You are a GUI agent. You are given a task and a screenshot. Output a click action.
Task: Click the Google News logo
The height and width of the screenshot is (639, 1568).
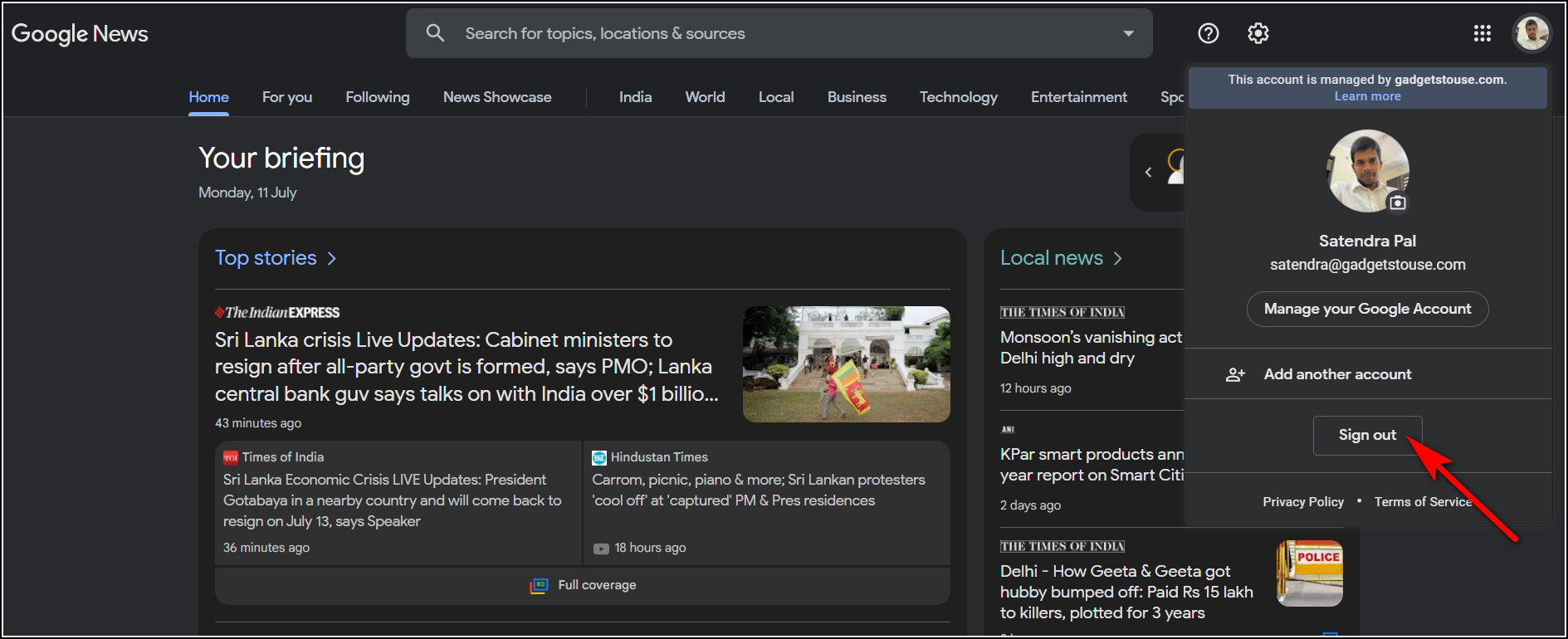[80, 34]
